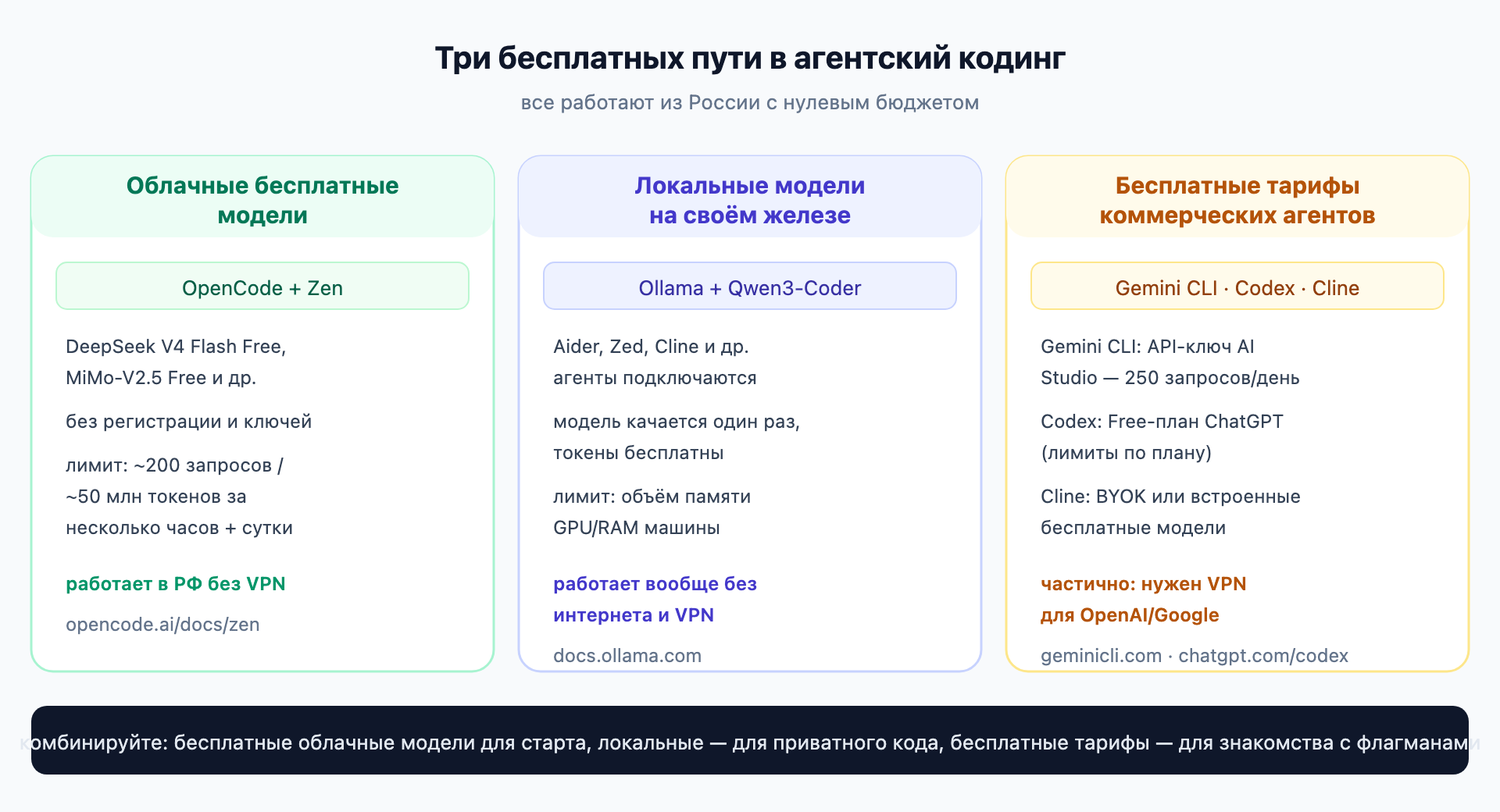
Task: Click orange 'частично: нужен VPN' line
Action: click(x=1143, y=584)
